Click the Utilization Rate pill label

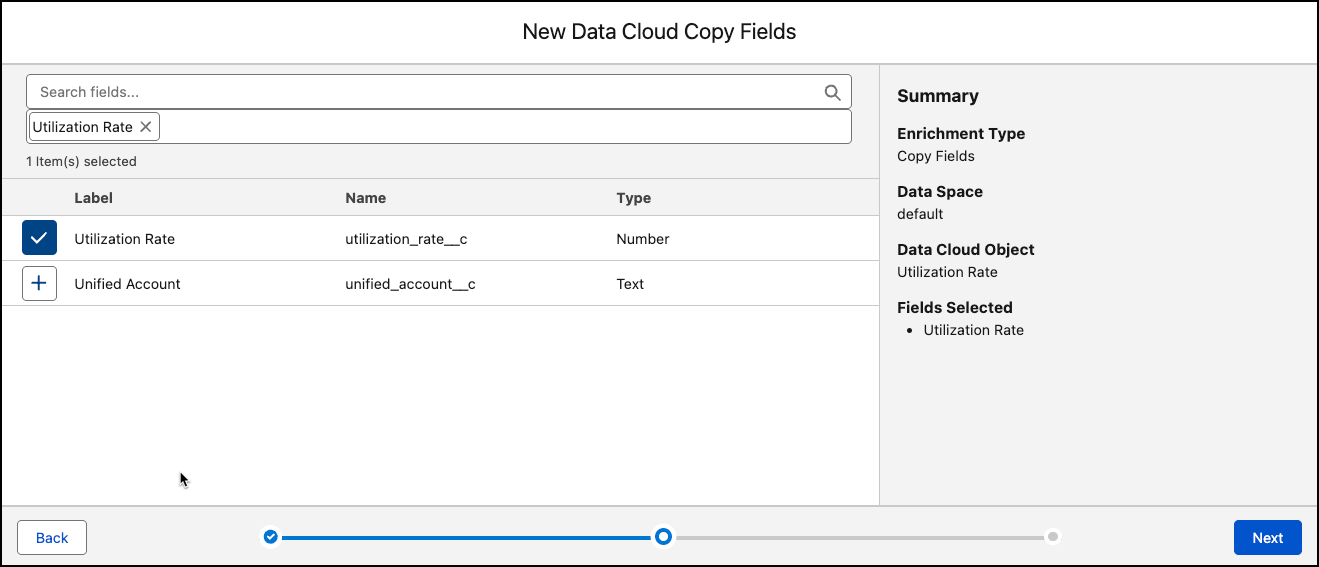[x=83, y=127]
